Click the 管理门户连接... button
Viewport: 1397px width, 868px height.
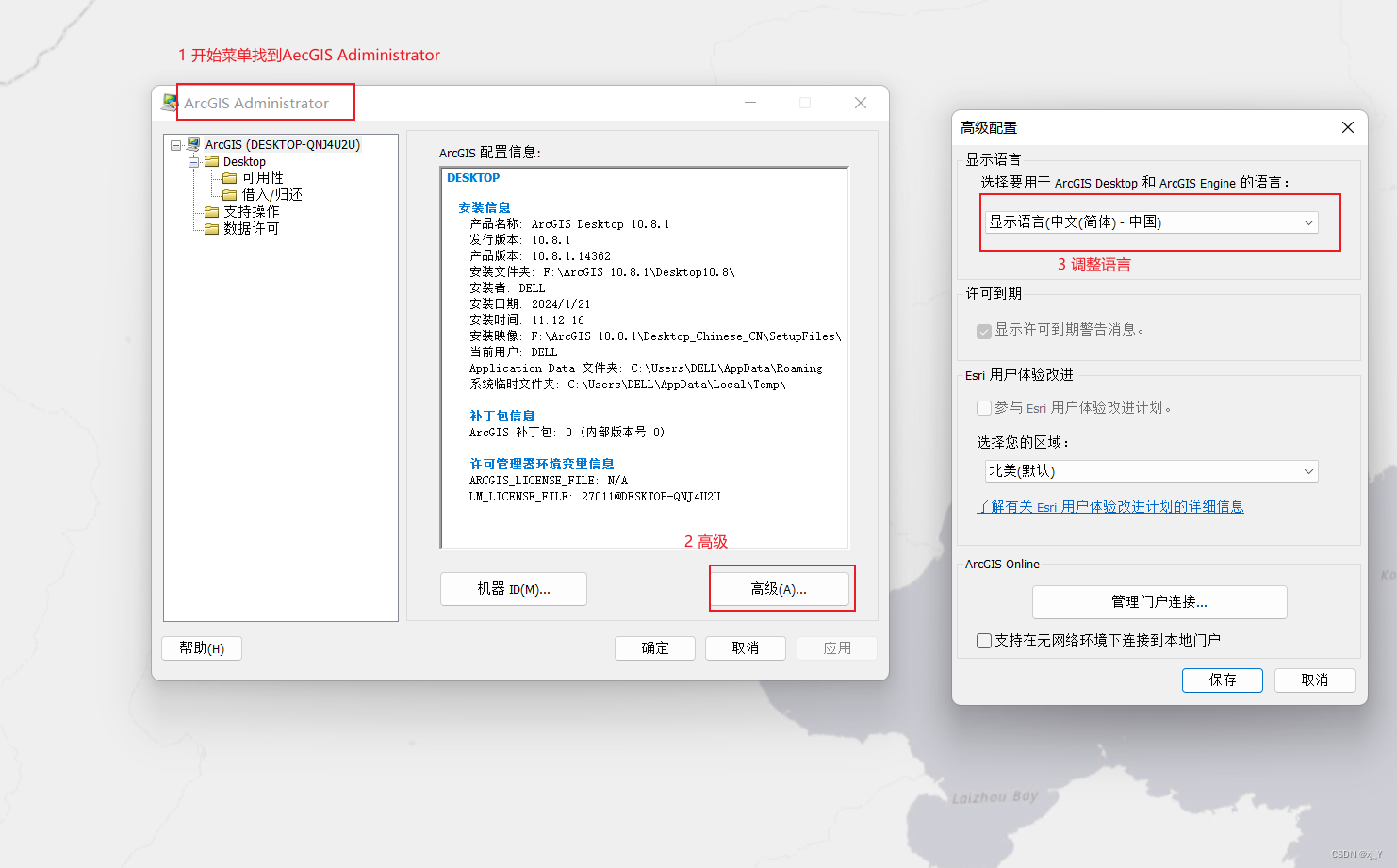[1159, 602]
